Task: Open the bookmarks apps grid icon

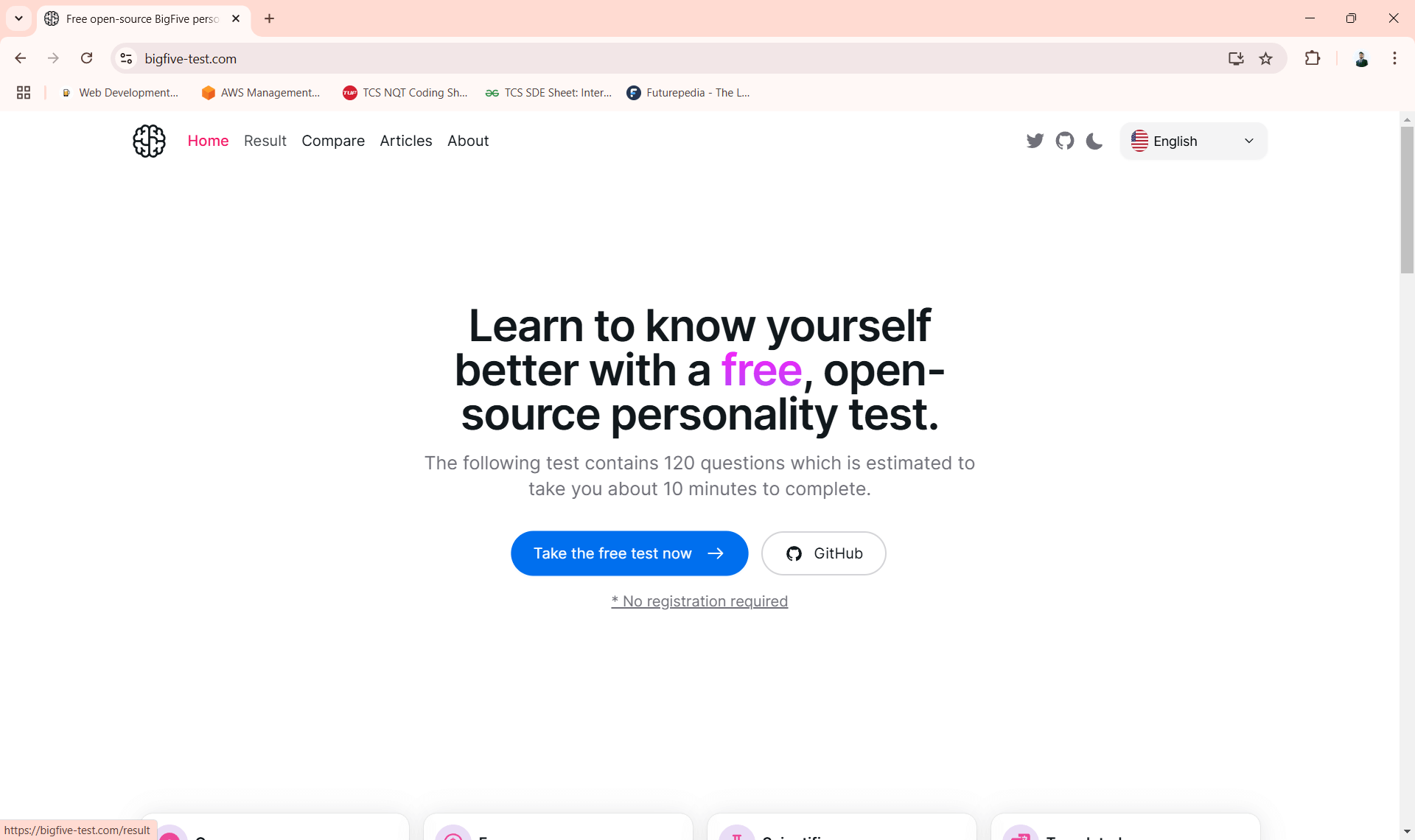Action: point(24,92)
